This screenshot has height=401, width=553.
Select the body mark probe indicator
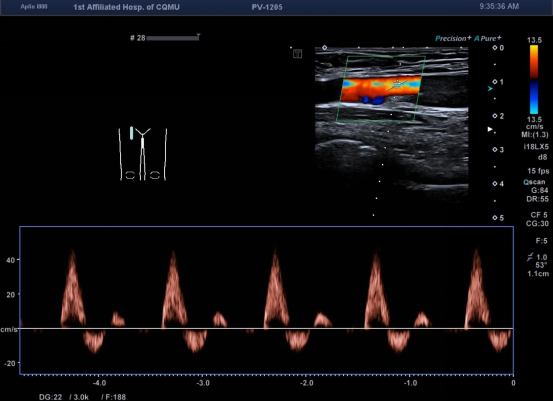pyautogui.click(x=132, y=133)
